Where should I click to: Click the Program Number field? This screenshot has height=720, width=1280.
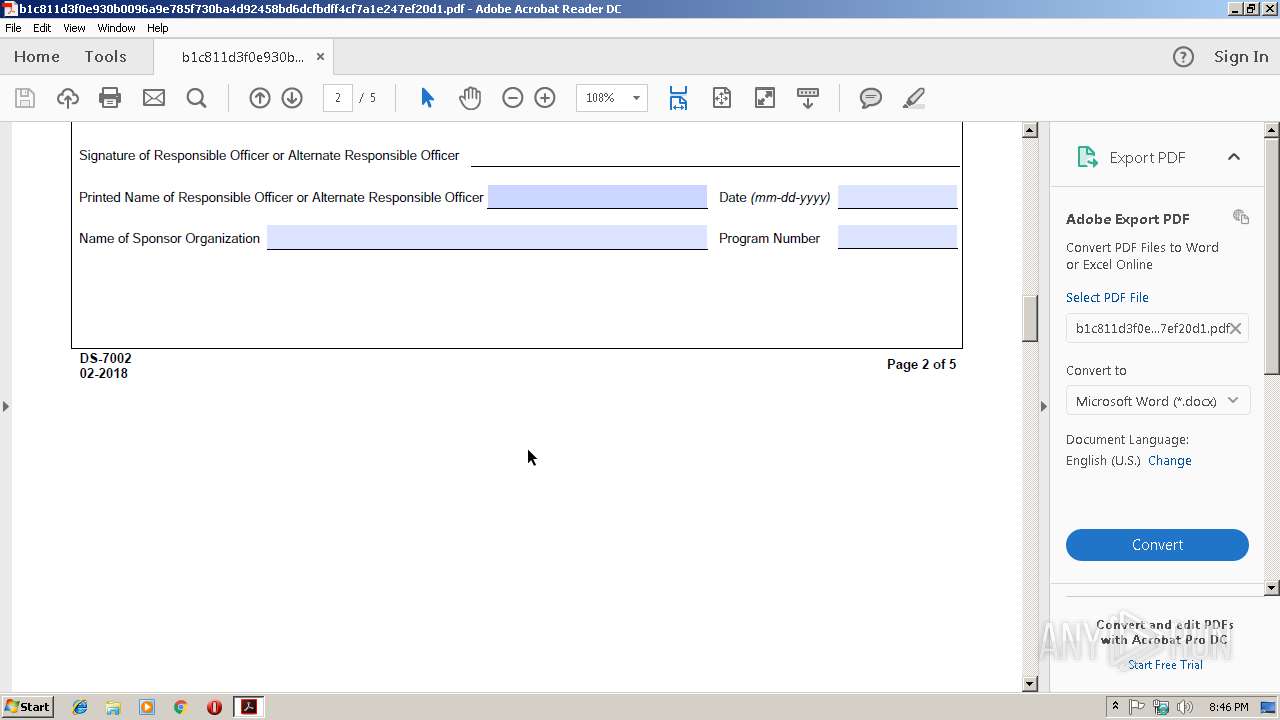pyautogui.click(x=897, y=237)
